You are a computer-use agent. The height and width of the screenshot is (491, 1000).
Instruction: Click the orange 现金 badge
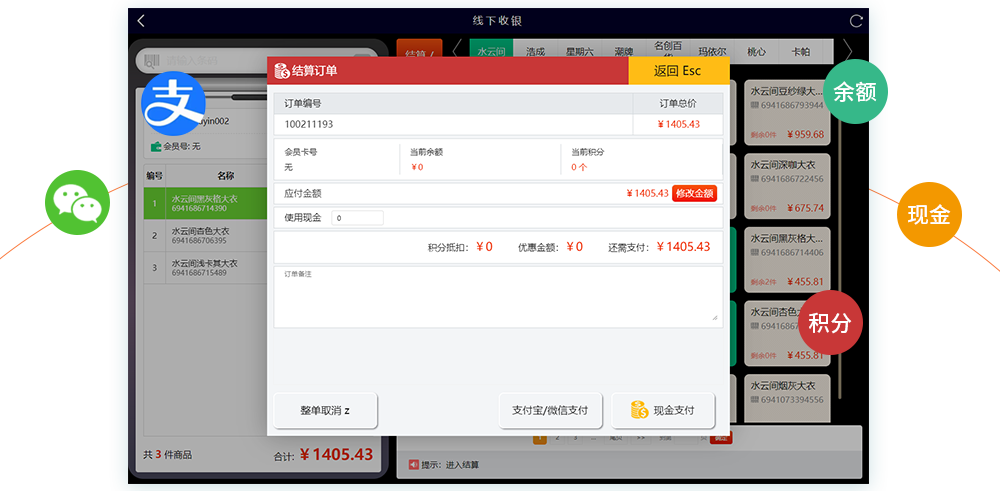pos(928,214)
